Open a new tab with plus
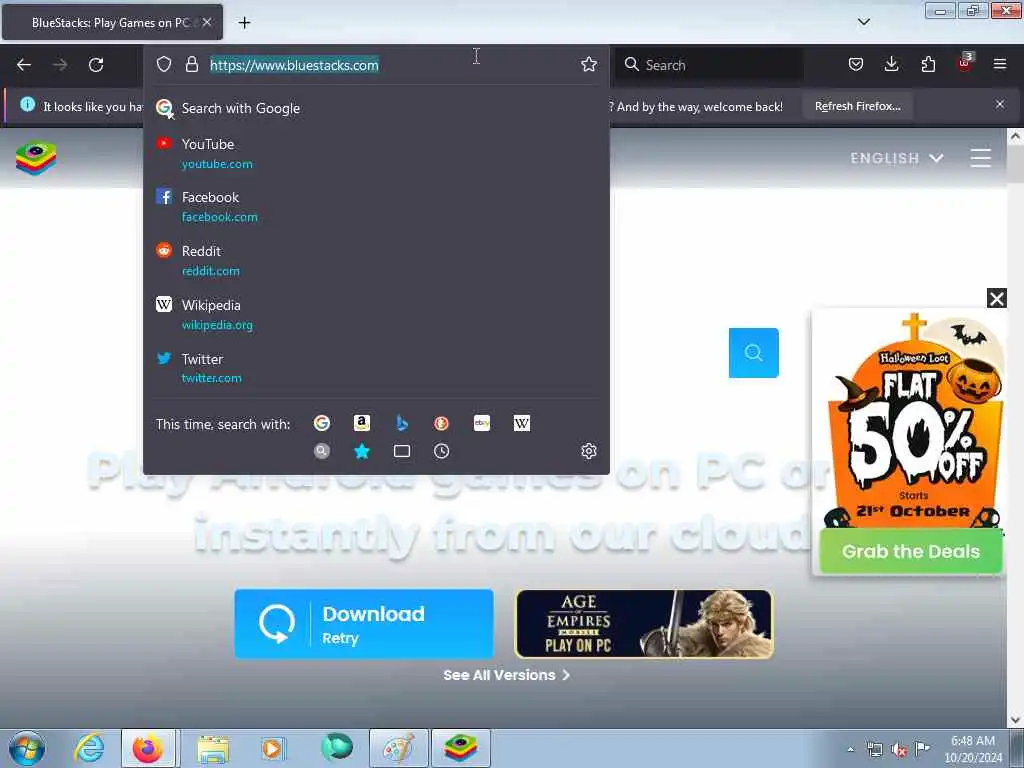The height and width of the screenshot is (768, 1024). coord(244,23)
